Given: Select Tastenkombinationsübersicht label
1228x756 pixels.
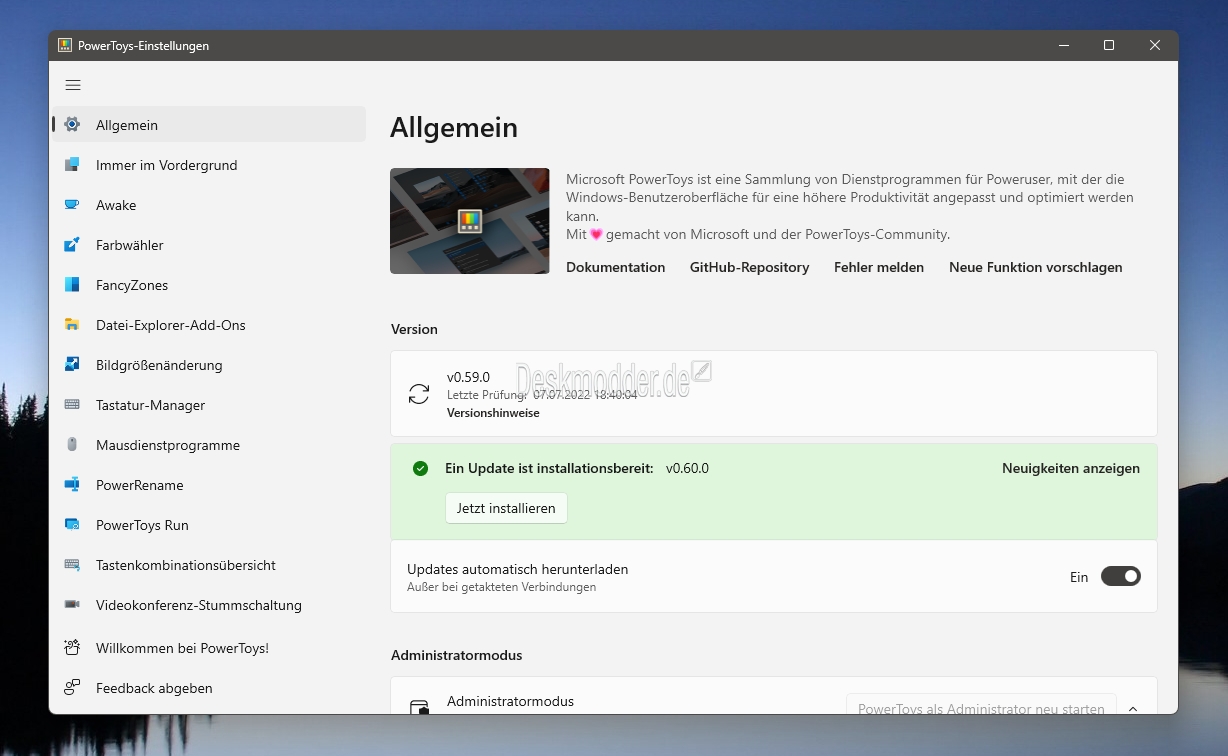Looking at the screenshot, I should pos(185,565).
